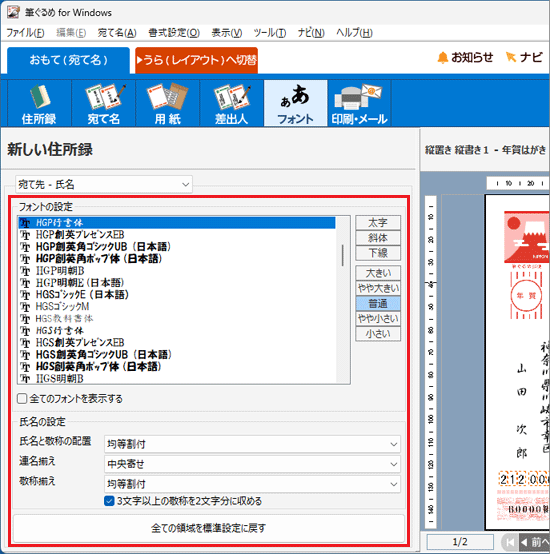Open the ナビ(N) menu
The height and width of the screenshot is (554, 550).
click(311, 33)
